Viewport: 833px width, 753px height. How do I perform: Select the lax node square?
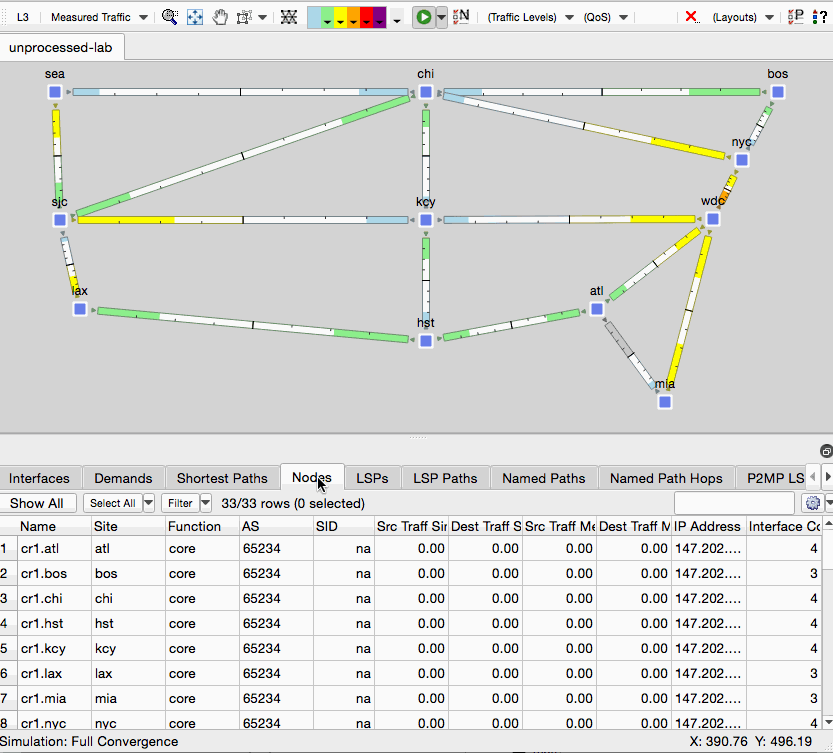click(80, 309)
